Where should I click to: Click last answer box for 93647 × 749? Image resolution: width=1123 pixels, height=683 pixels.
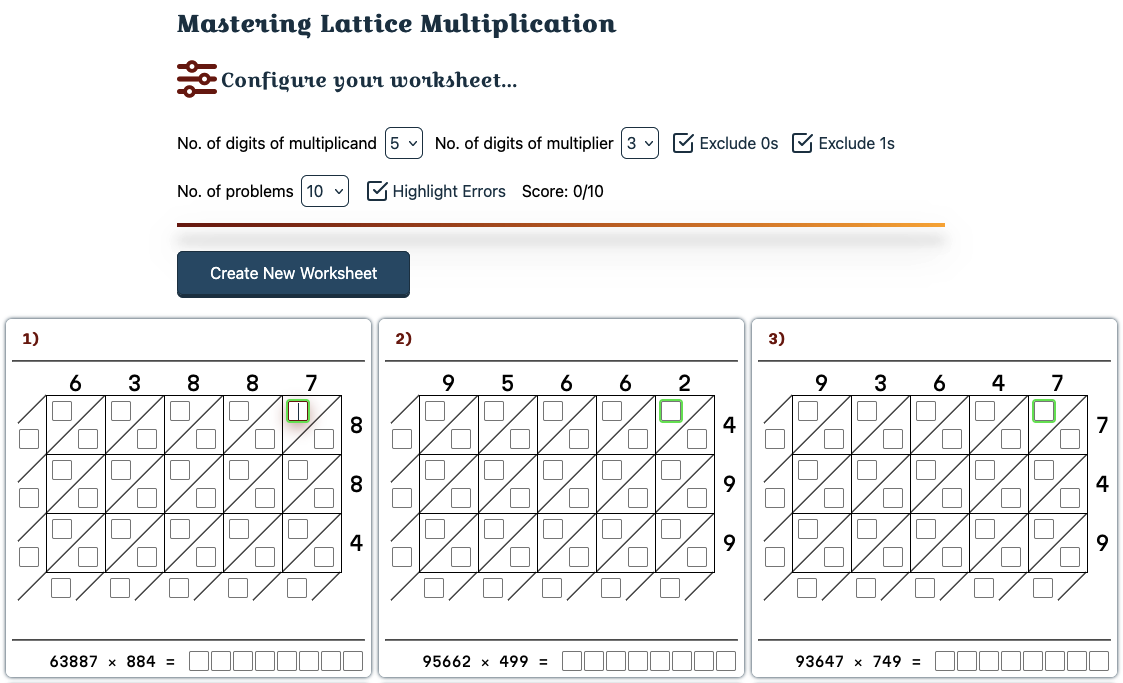(1099, 661)
